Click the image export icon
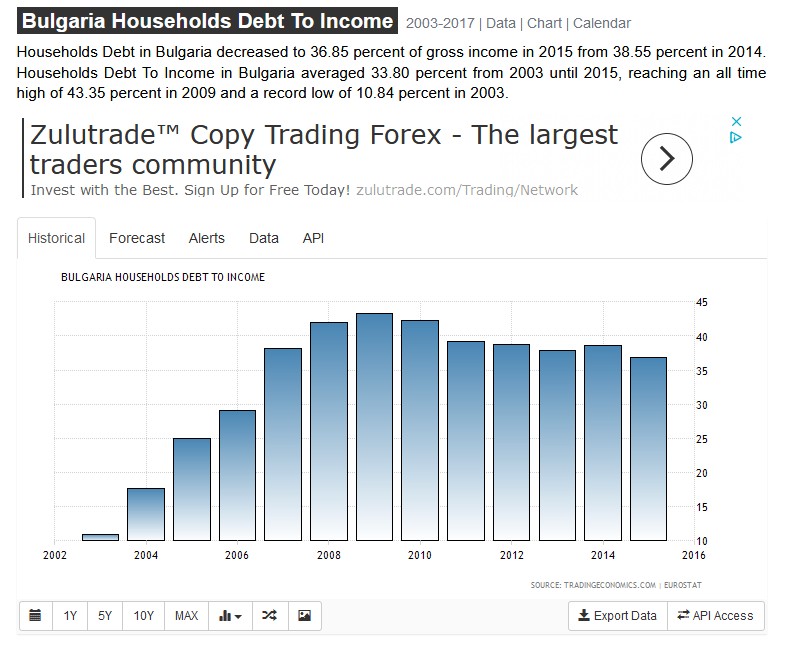Viewport: 786px width, 652px height. pyautogui.click(x=305, y=616)
